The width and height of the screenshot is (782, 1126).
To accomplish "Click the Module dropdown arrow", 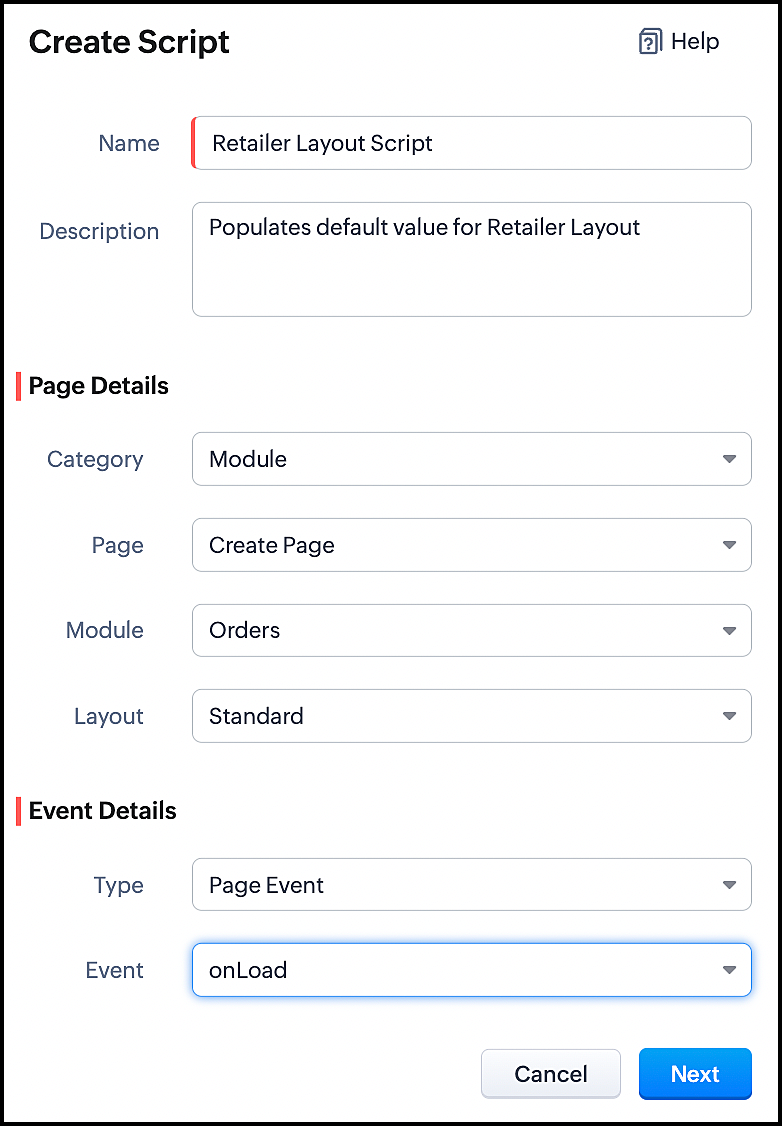I will 729,630.
